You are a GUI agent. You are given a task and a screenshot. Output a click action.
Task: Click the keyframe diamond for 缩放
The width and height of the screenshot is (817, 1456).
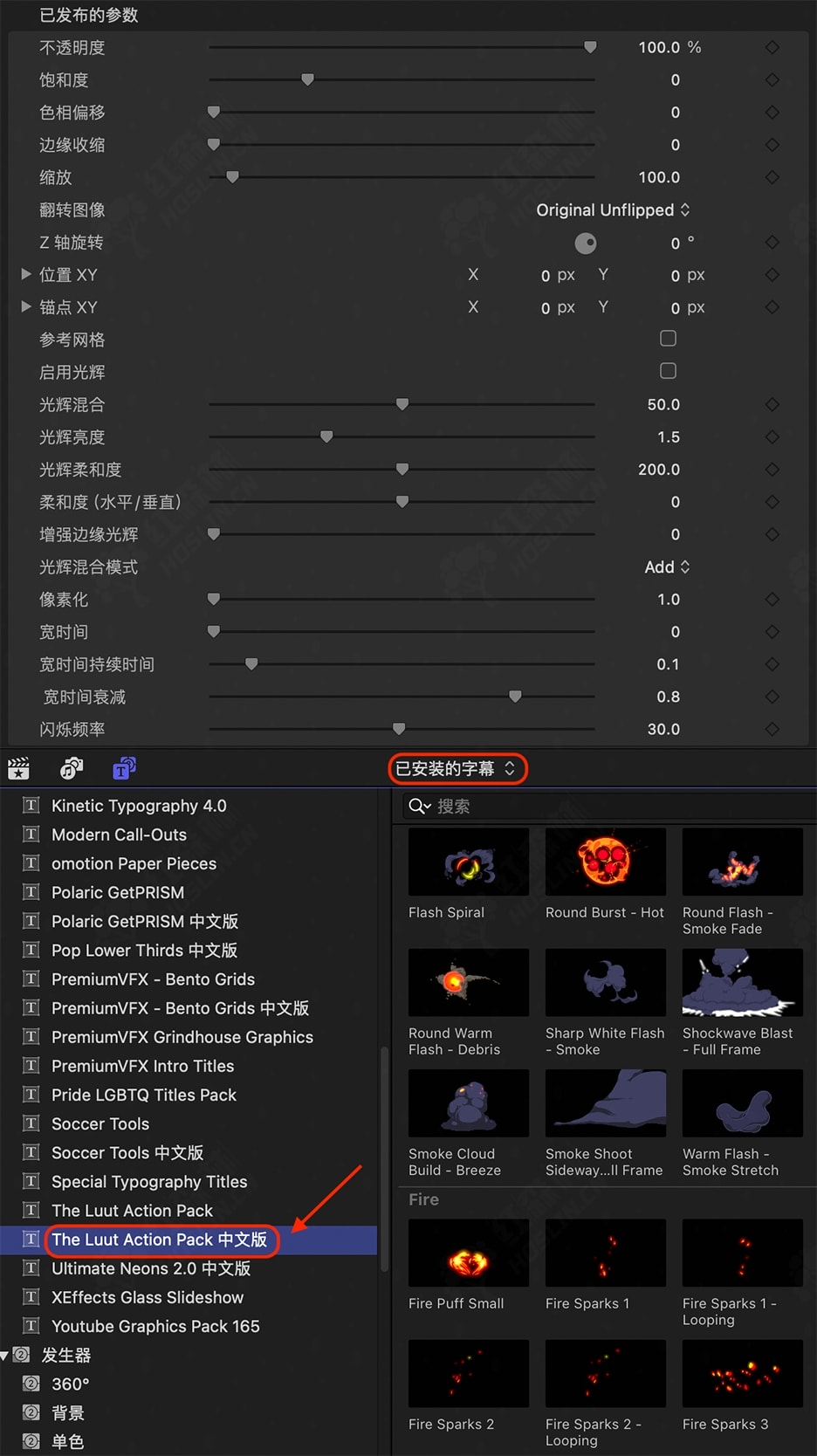point(772,177)
